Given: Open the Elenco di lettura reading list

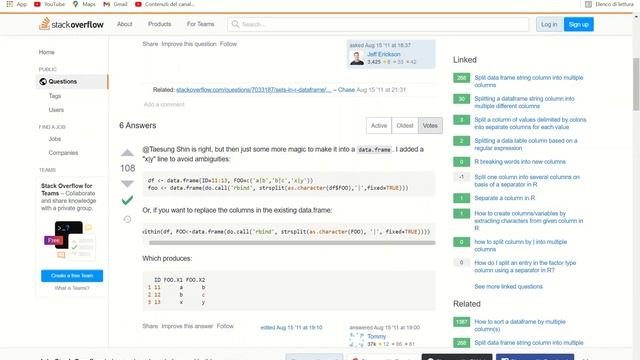Looking at the screenshot, I should click(609, 4).
